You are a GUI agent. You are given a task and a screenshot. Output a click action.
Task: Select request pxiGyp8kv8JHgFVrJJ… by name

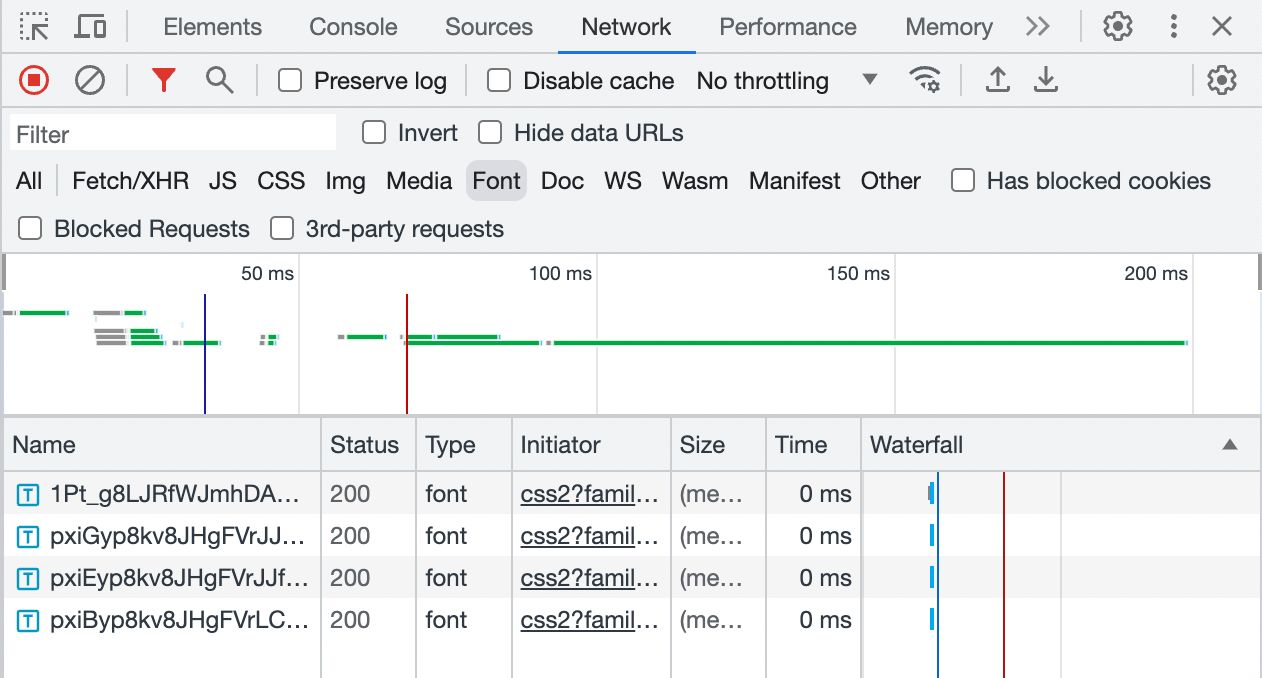[x=177, y=536]
